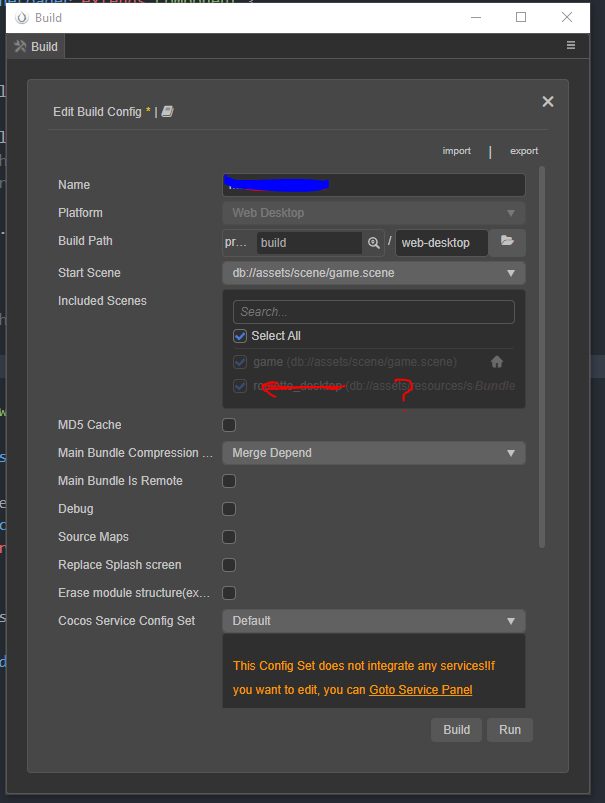Screen dimensions: 605x803
Task: Toggle Select All scenes checkbox
Action: [x=240, y=336]
